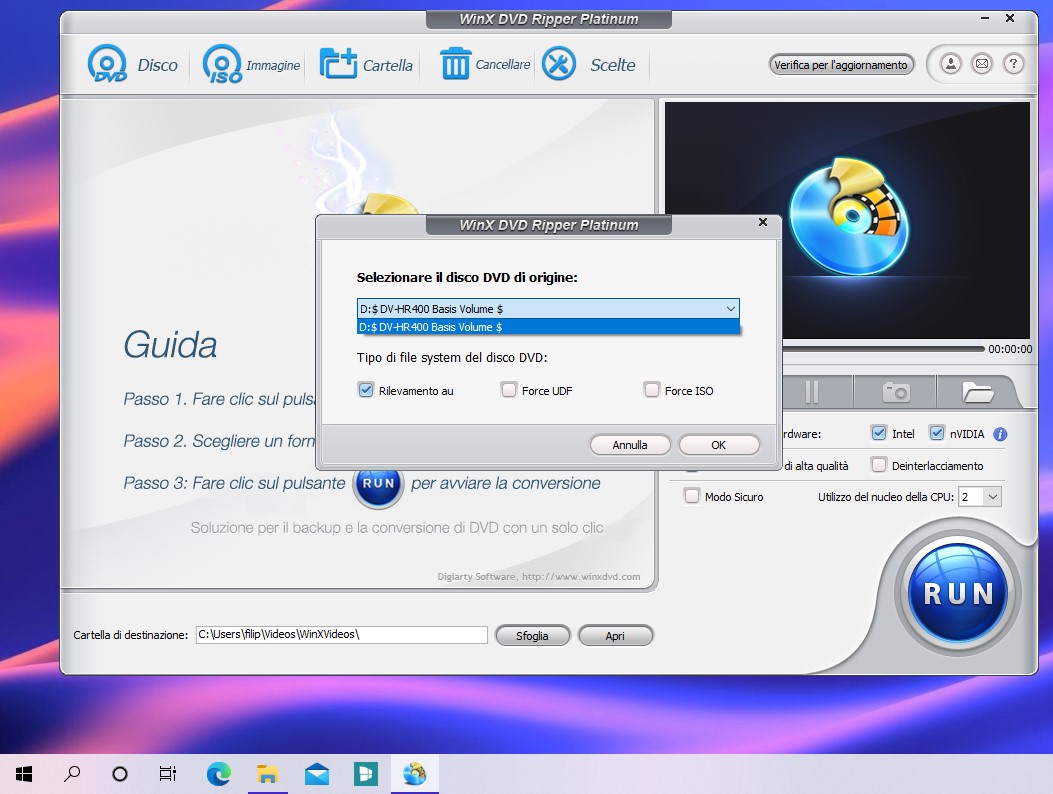Open the Scelte options icon

[x=559, y=64]
